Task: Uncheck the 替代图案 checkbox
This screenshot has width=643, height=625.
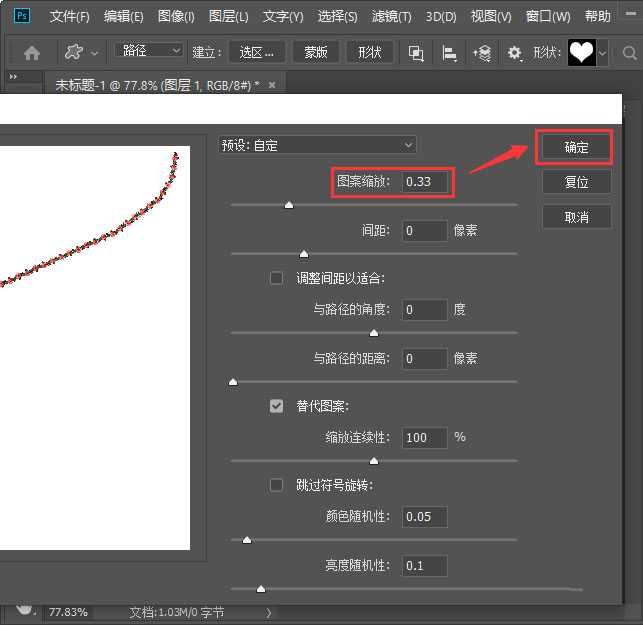Action: (277, 406)
